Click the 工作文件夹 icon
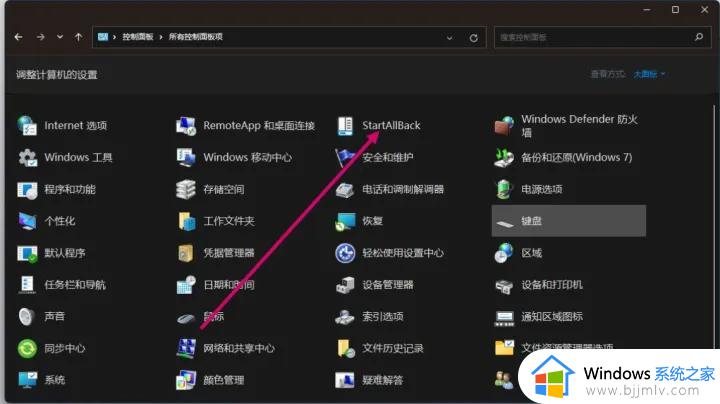The height and width of the screenshot is (404, 720). pyautogui.click(x=186, y=221)
